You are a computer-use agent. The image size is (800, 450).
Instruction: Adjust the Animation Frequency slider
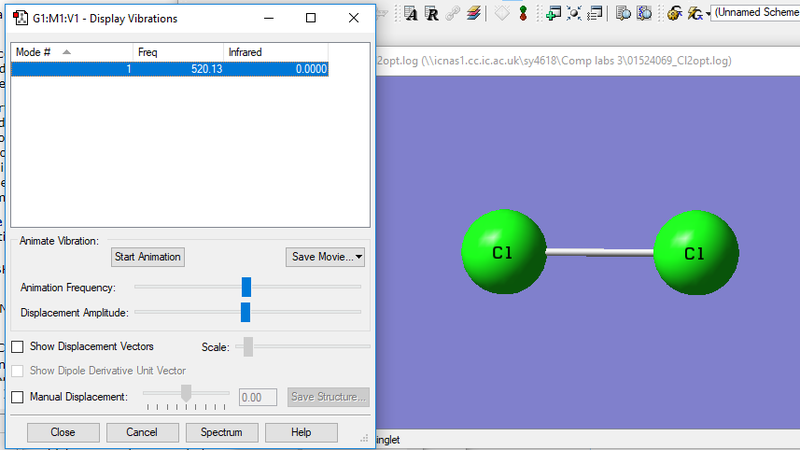[x=246, y=287]
